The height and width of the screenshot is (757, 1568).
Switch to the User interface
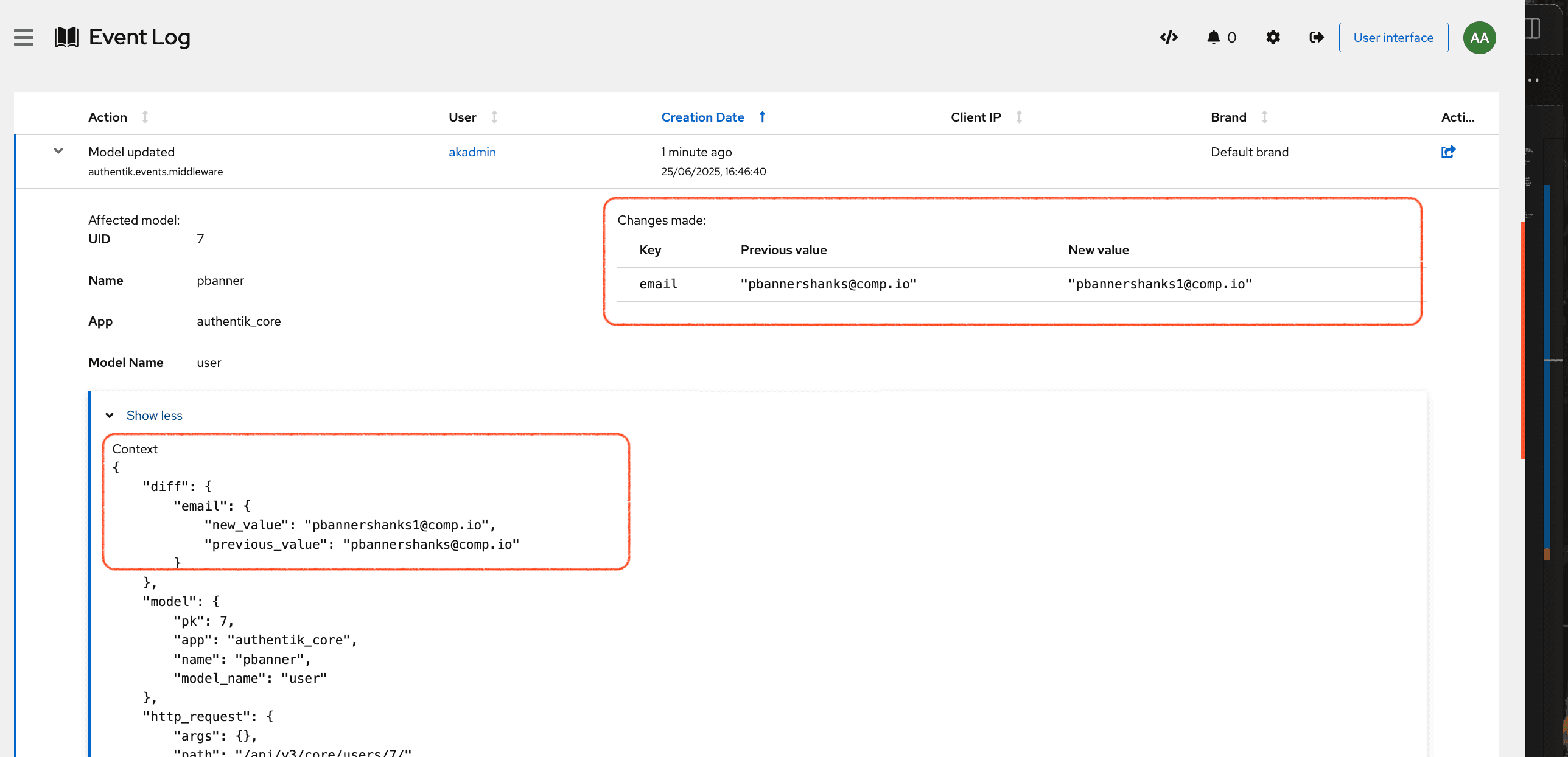(x=1393, y=38)
